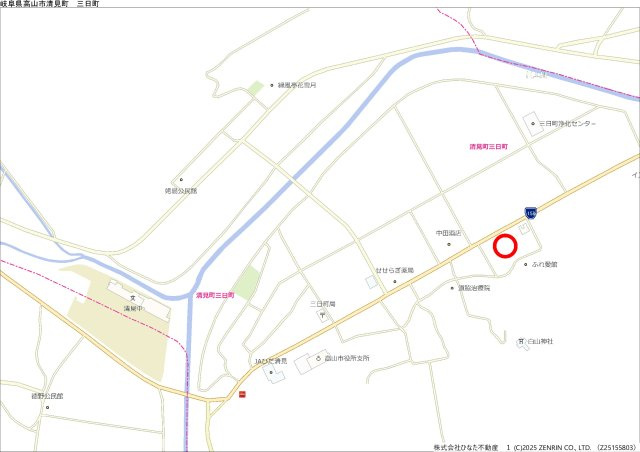Select the JAひだ清見 point marker

(x=271, y=372)
